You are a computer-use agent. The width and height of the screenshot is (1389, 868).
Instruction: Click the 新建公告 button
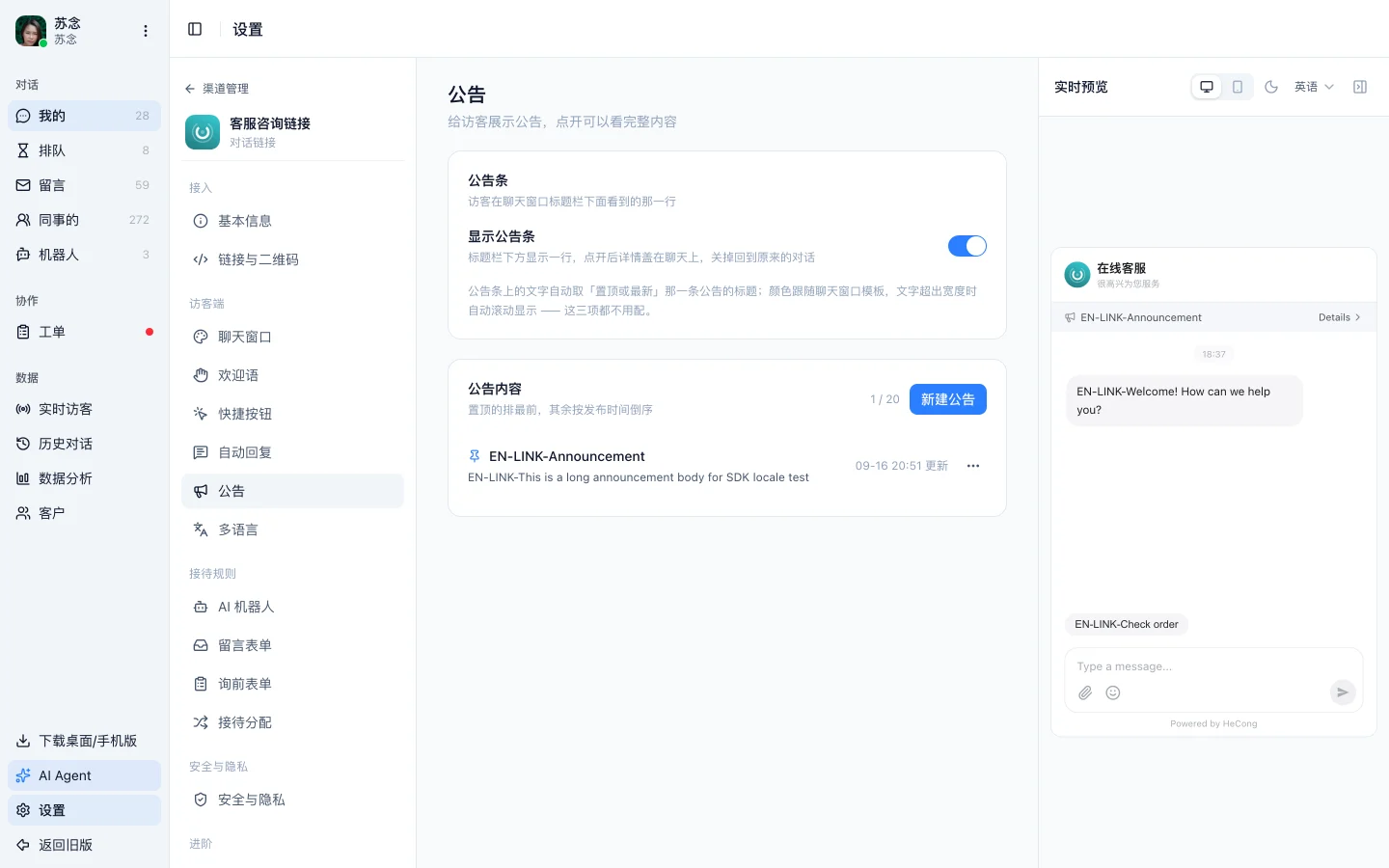[x=948, y=399]
